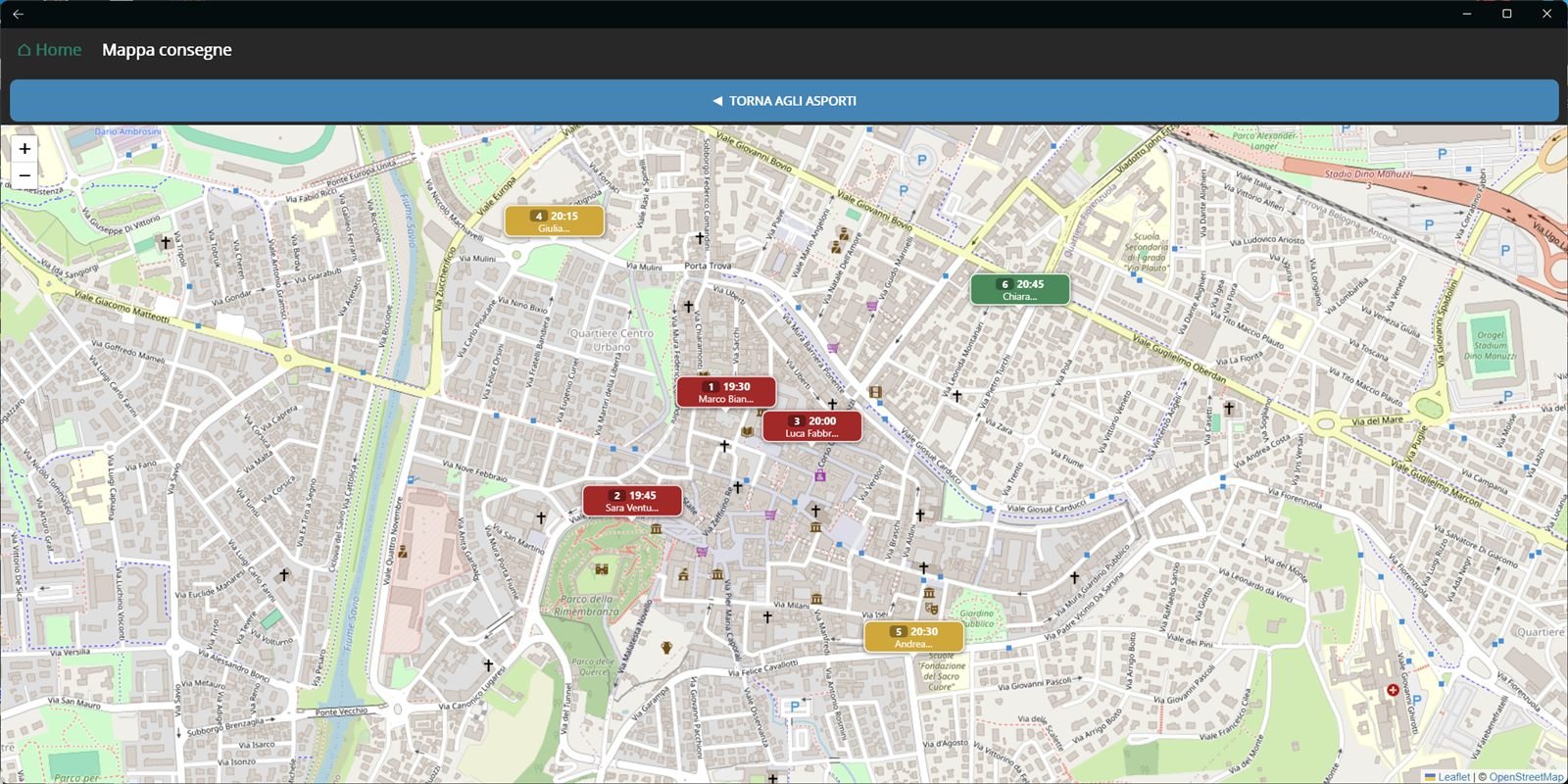
Task: Open the OpenStreetMap attribution link
Action: click(1526, 776)
